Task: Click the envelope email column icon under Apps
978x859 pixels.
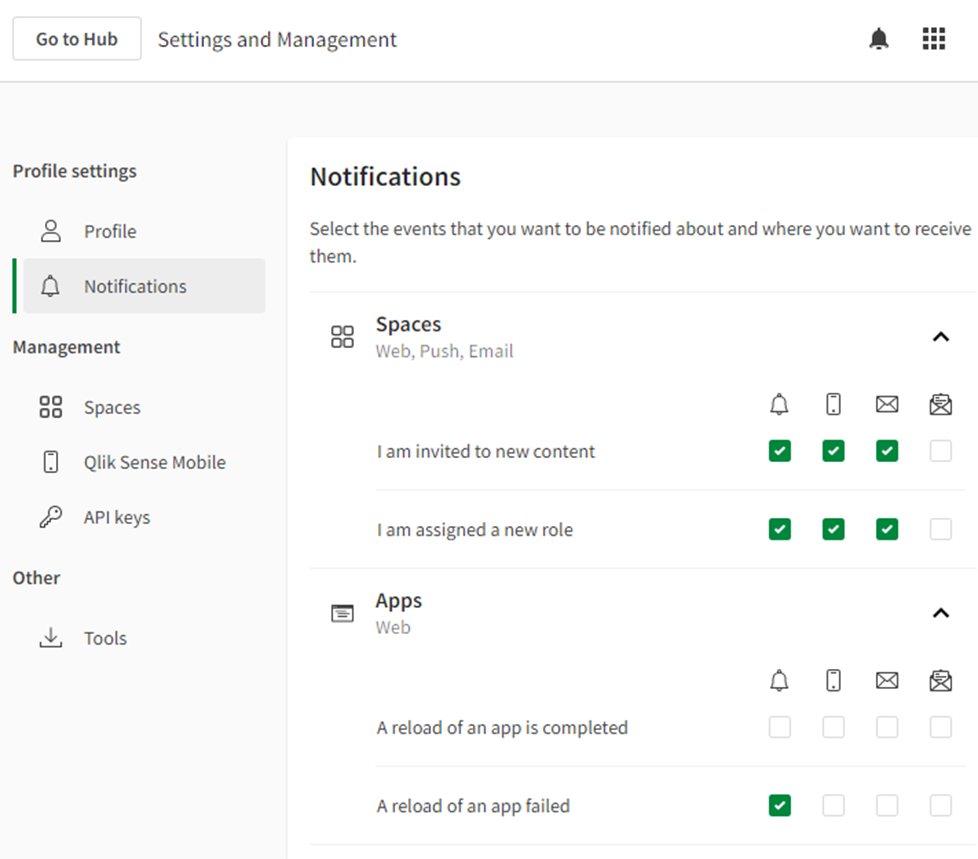Action: pyautogui.click(x=887, y=680)
